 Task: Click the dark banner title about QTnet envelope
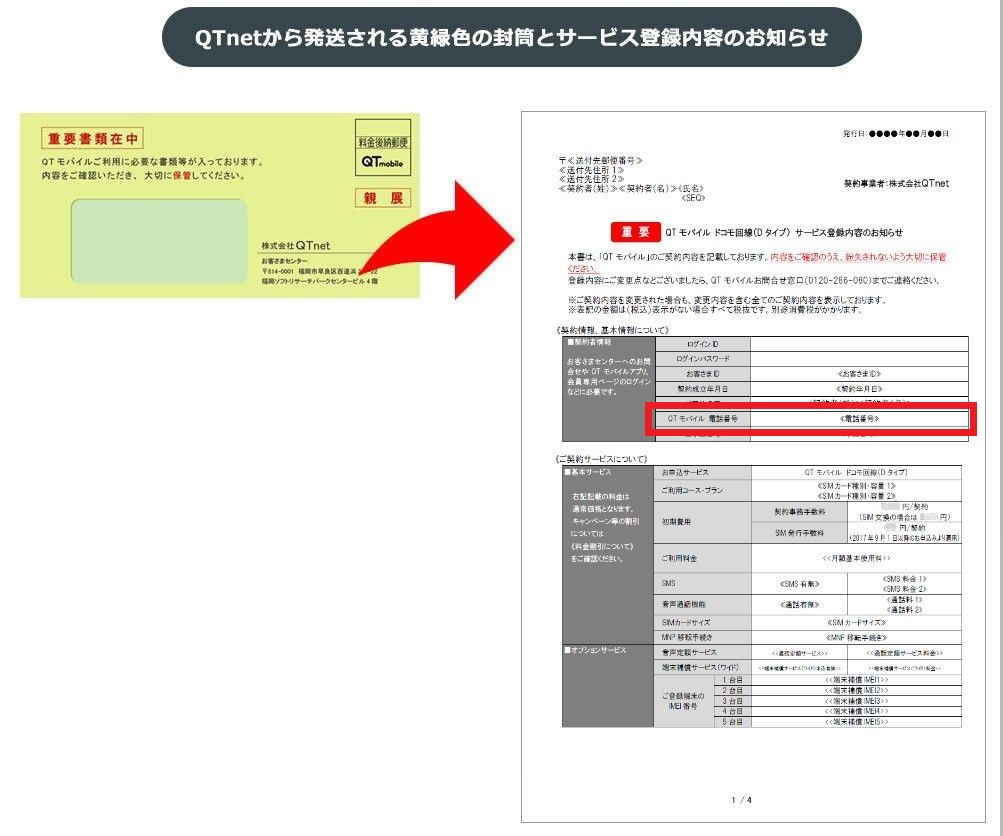point(511,37)
